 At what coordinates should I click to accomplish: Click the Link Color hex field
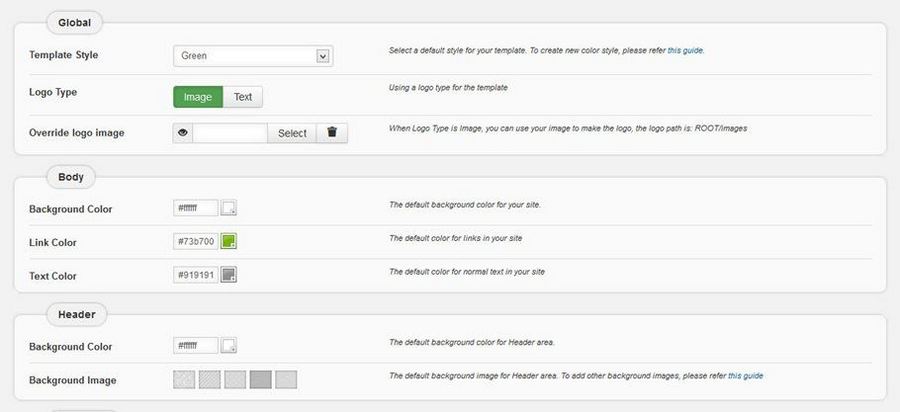(x=195, y=242)
